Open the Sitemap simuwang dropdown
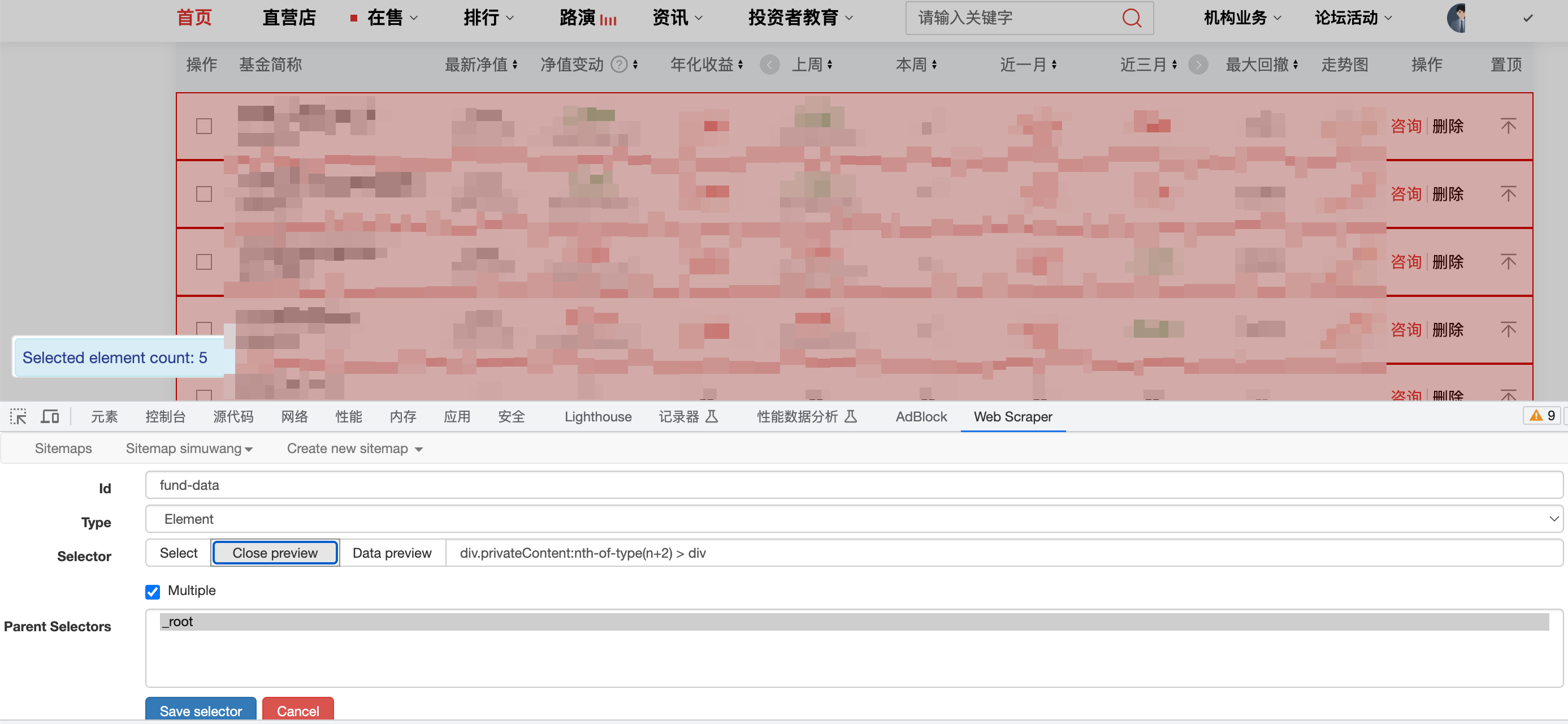Image resolution: width=1568 pixels, height=724 pixels. coord(189,448)
